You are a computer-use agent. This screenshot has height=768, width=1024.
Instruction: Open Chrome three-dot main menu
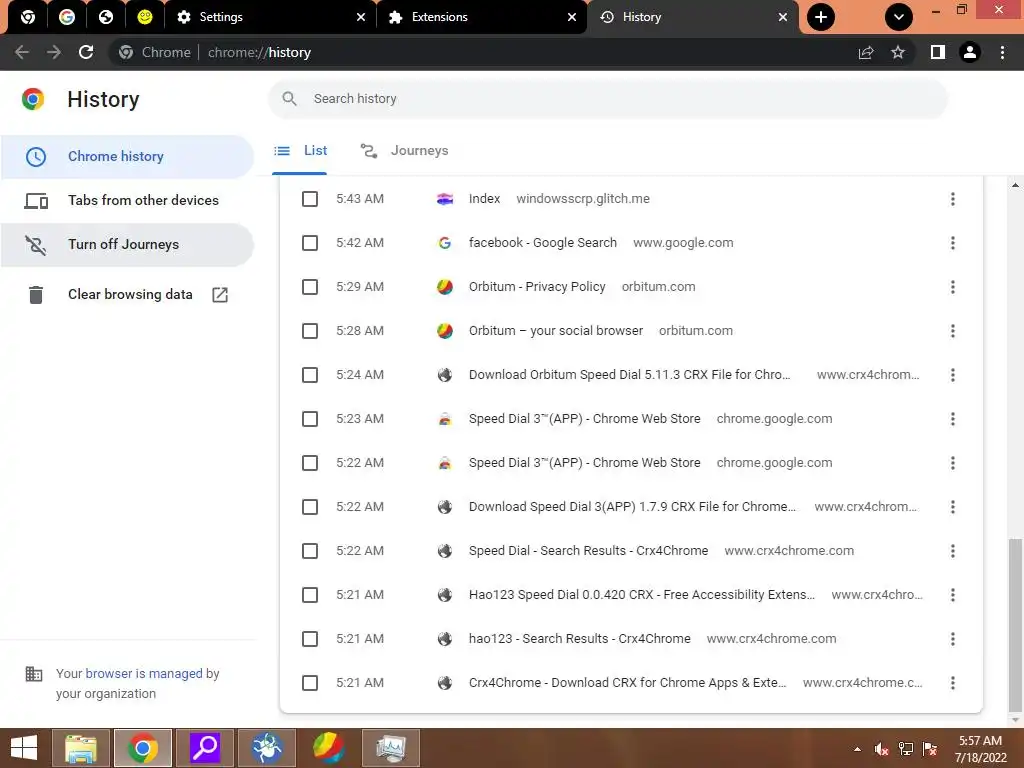point(1002,52)
